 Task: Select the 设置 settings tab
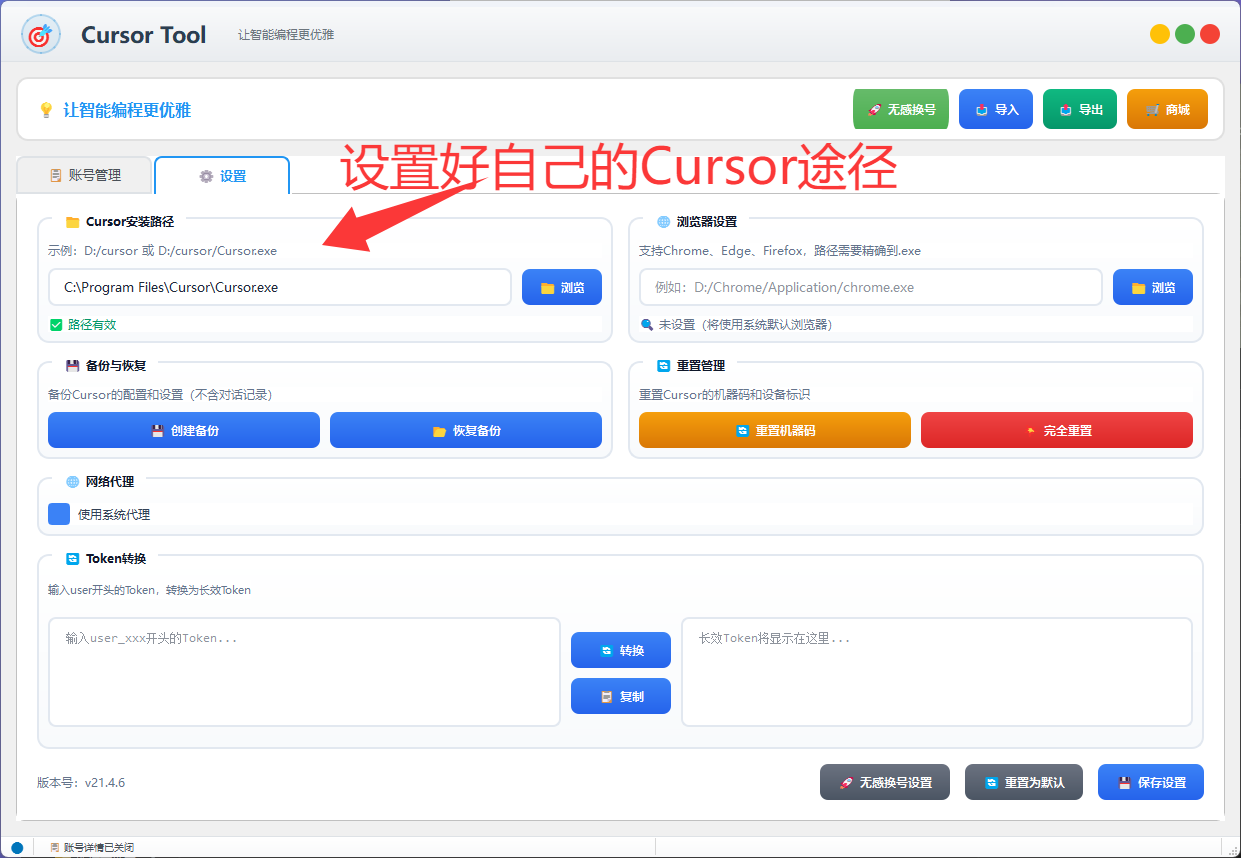click(x=222, y=176)
